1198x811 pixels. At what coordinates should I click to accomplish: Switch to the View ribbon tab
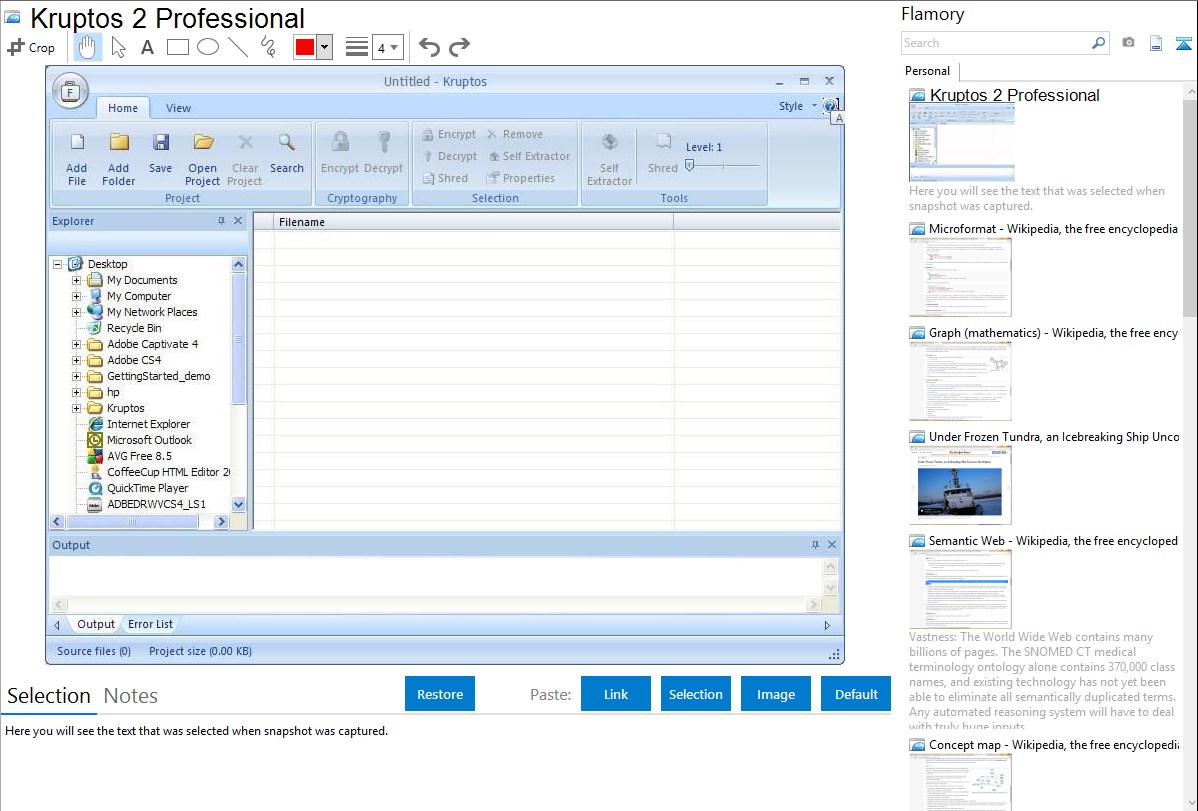[x=178, y=108]
